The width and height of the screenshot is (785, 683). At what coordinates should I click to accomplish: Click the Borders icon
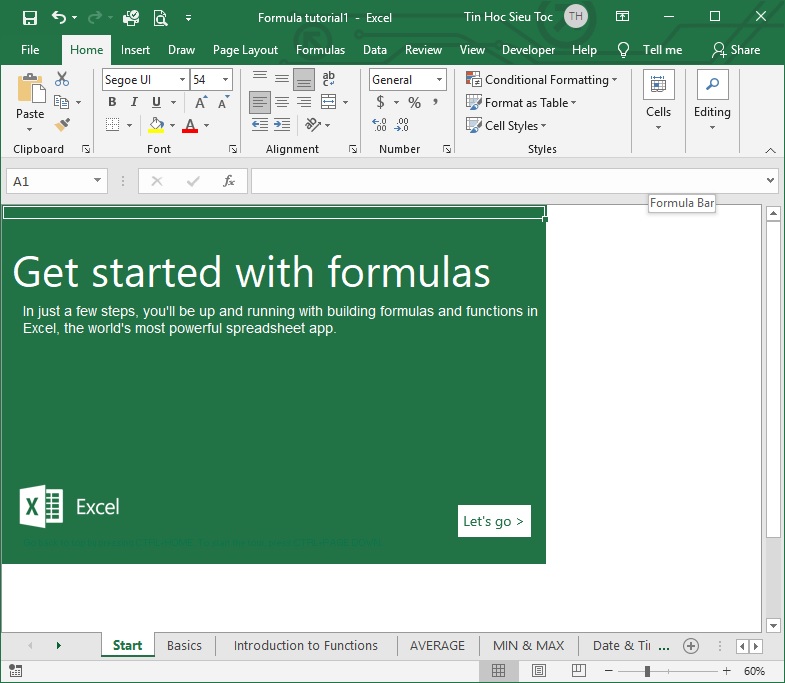click(113, 124)
